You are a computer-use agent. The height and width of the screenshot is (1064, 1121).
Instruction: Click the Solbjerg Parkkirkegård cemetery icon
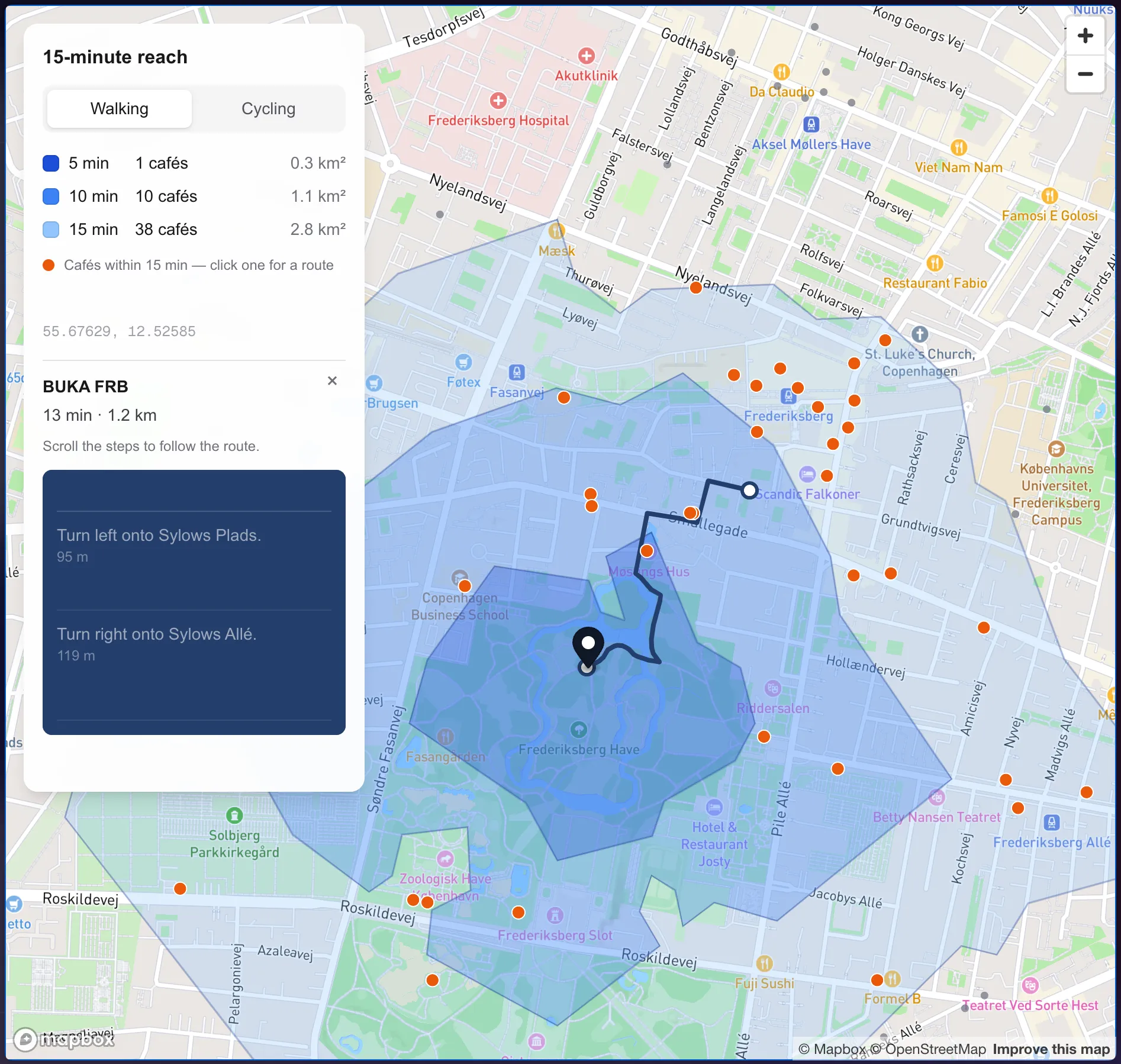pos(234,815)
